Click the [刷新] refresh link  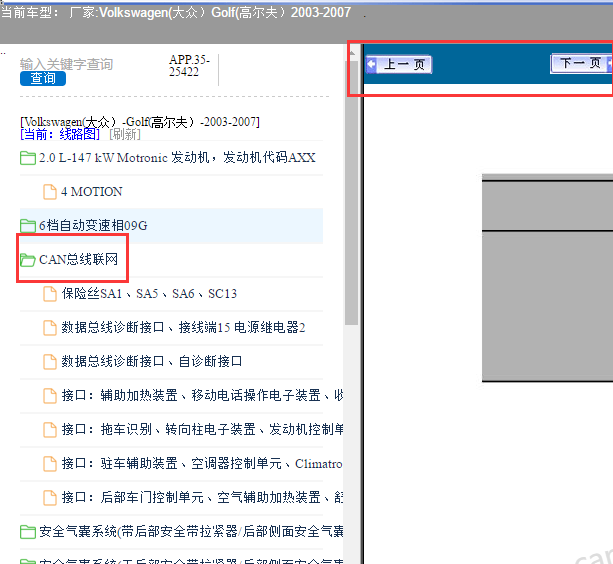125,134
